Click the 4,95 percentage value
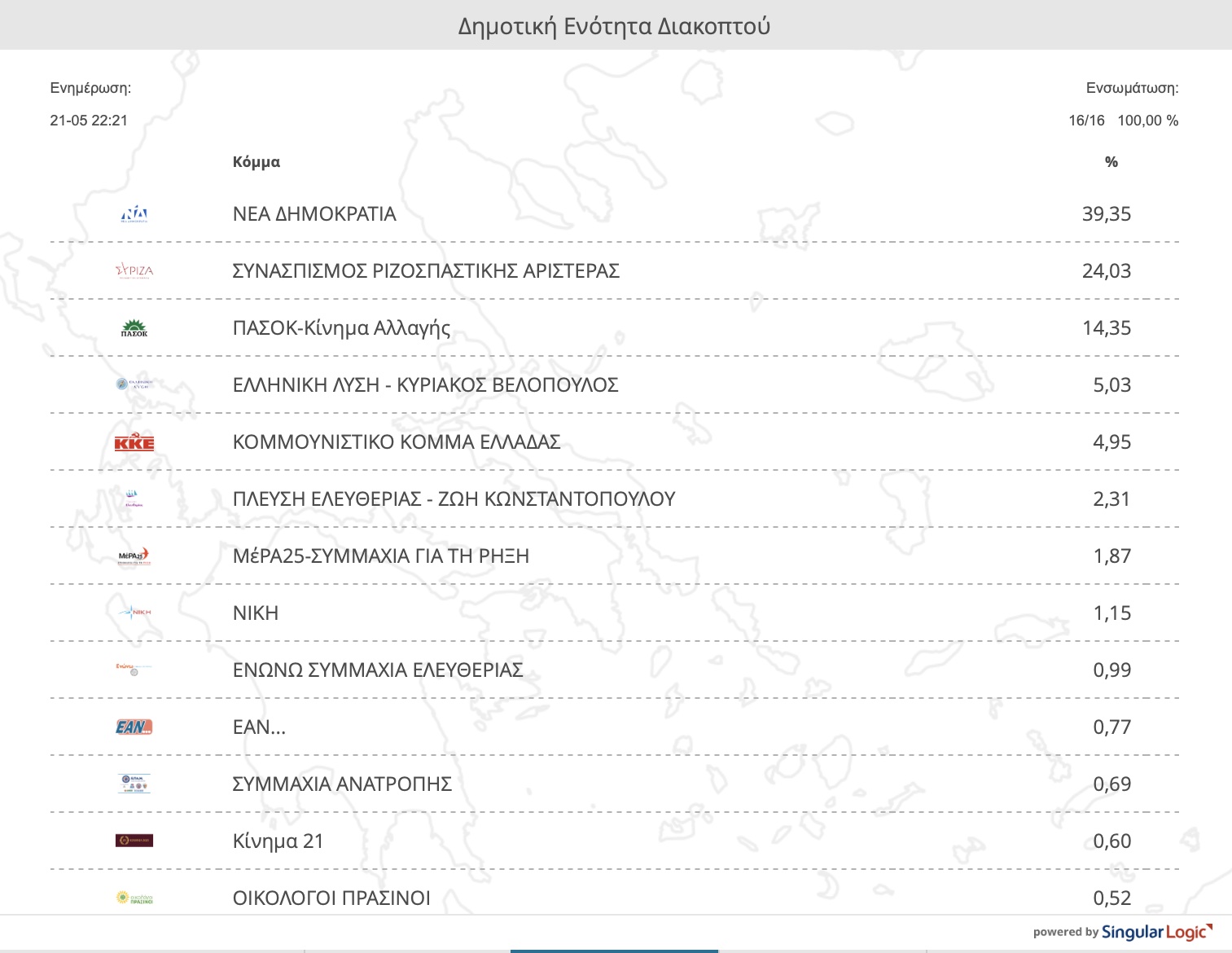This screenshot has width=1232, height=953. (x=1112, y=442)
